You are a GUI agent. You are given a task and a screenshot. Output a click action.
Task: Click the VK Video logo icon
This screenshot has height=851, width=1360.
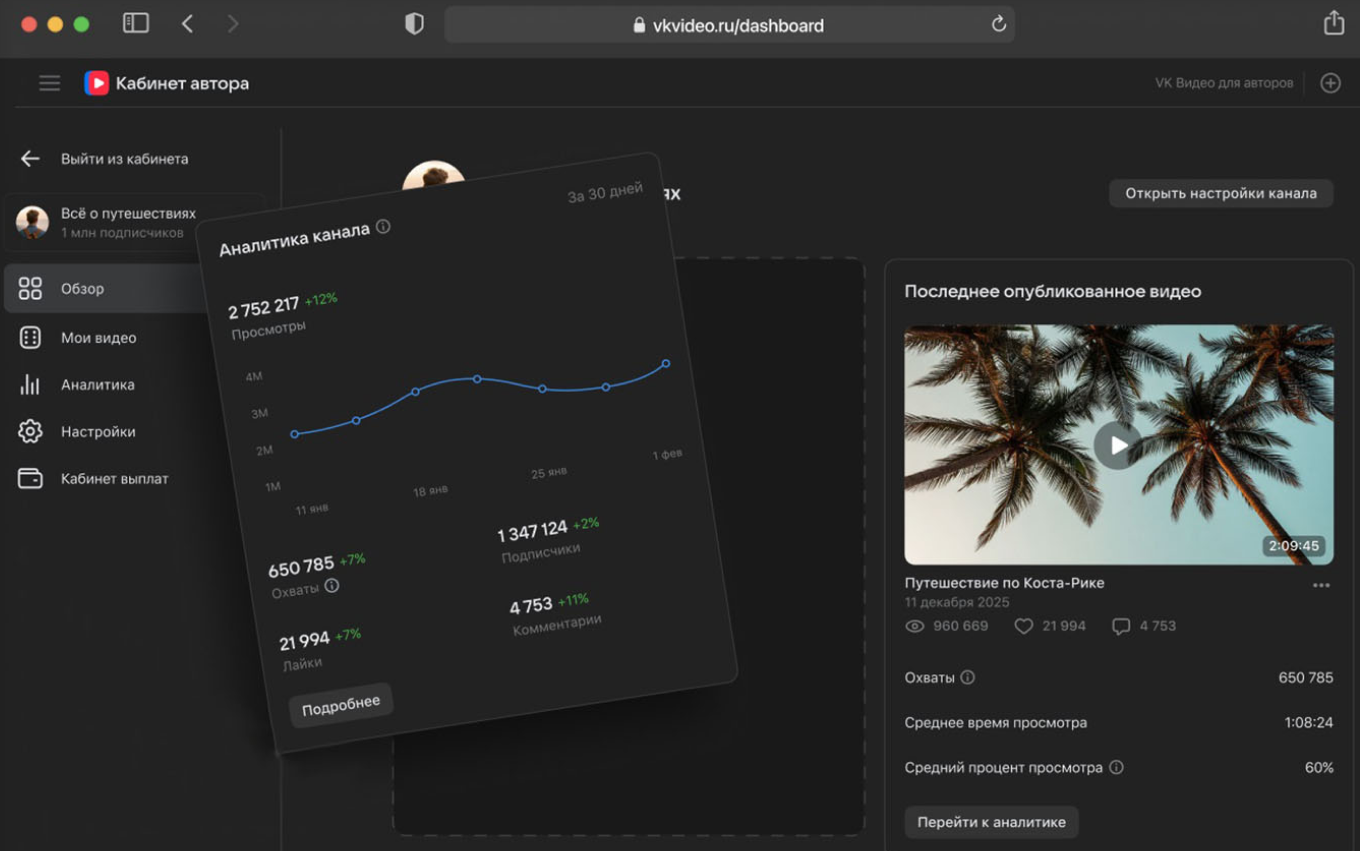click(96, 84)
